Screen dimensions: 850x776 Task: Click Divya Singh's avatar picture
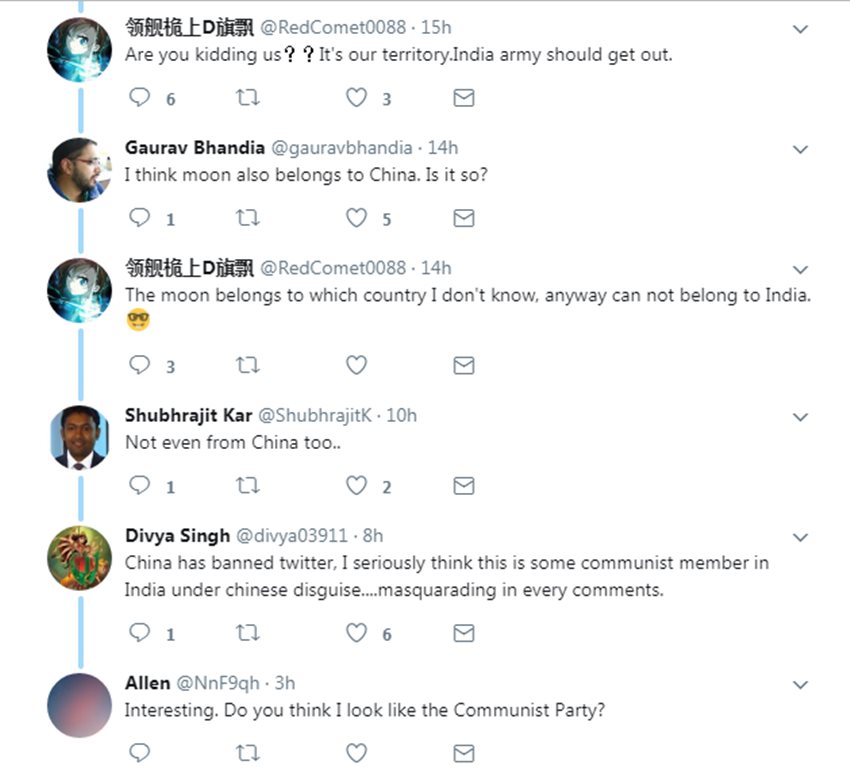80,557
